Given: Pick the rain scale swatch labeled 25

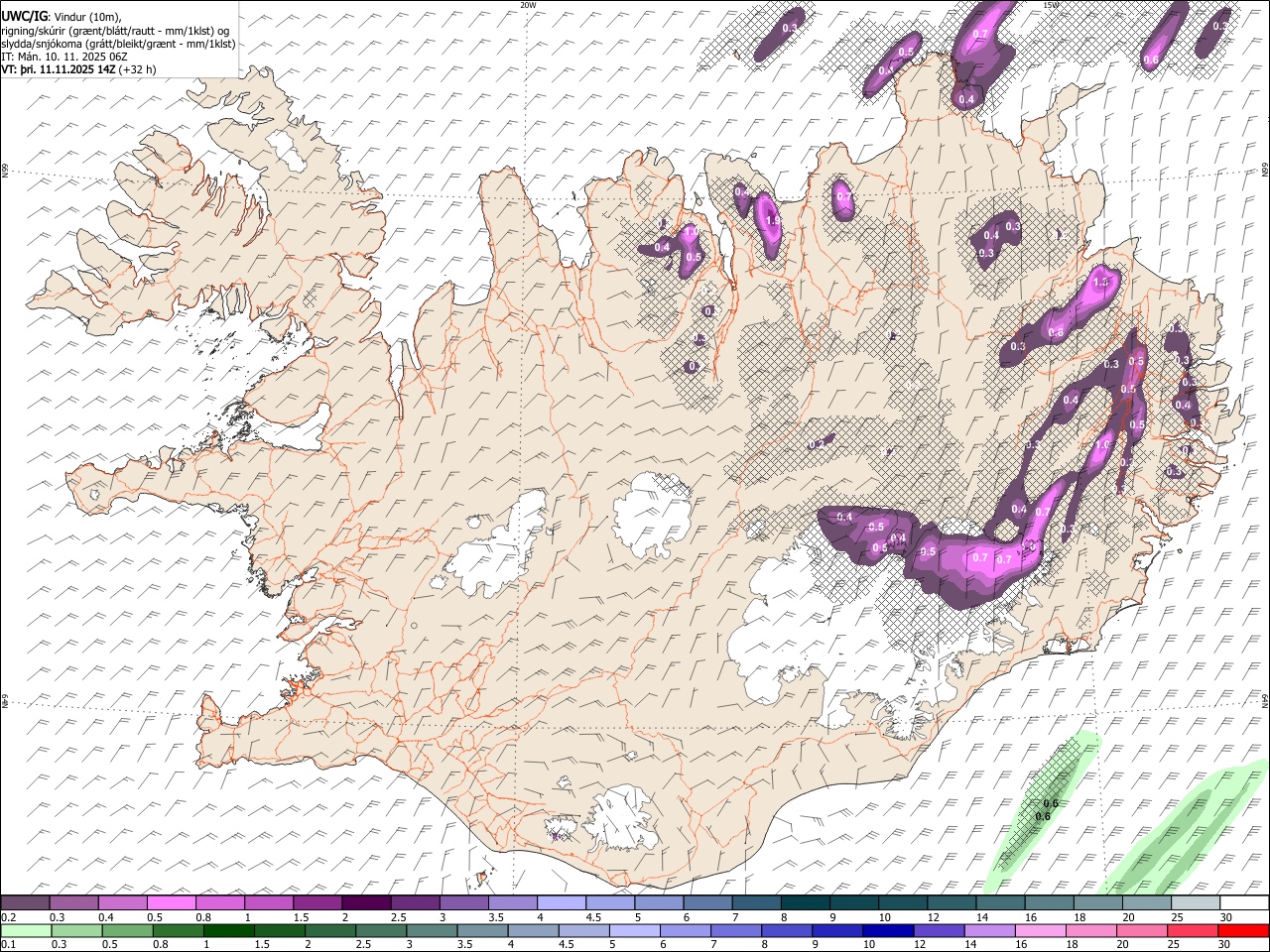Looking at the screenshot, I should click(x=1192, y=930).
